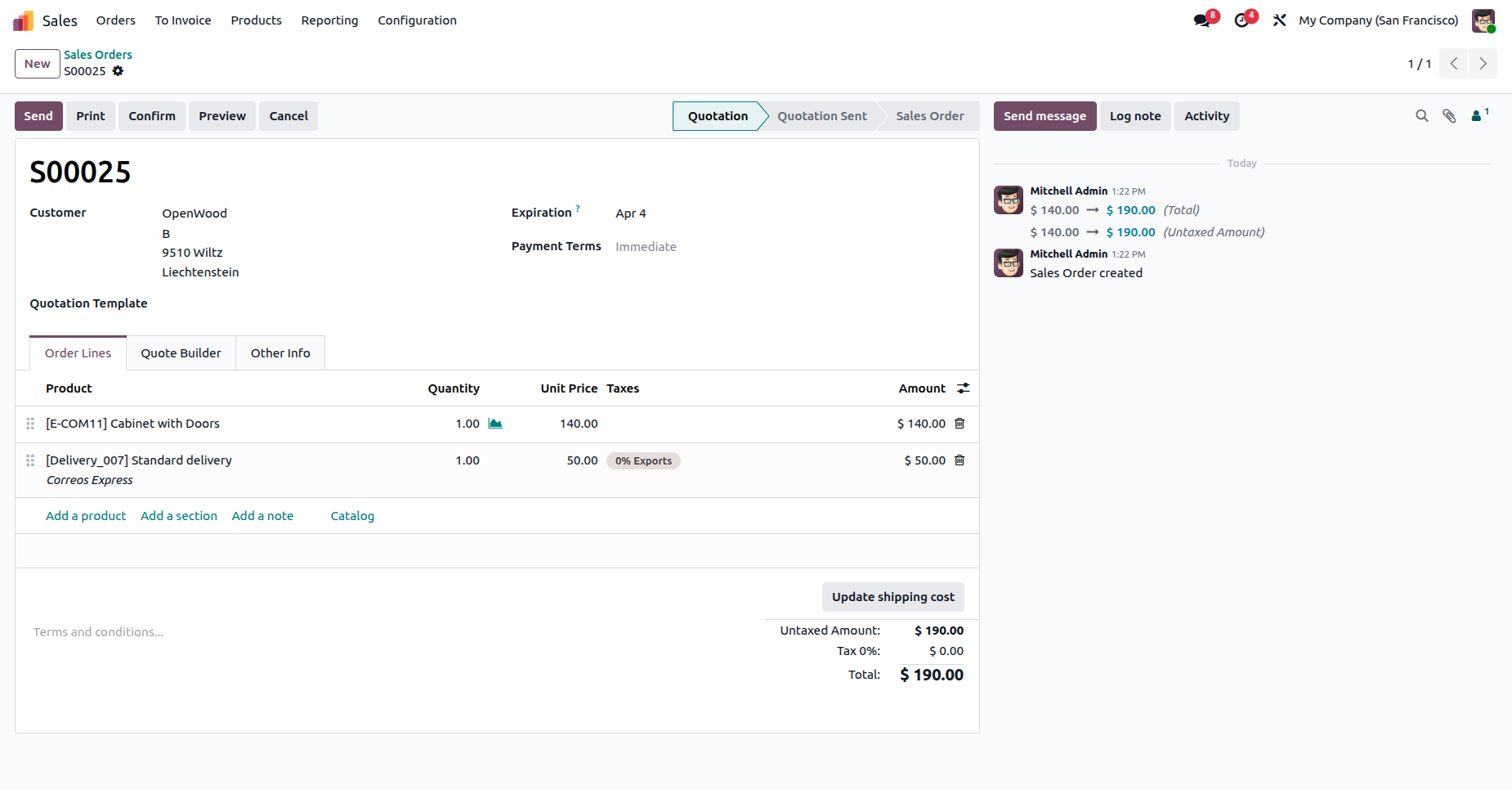Image resolution: width=1512 pixels, height=790 pixels.
Task: Open the S00025 gear actions menu
Action: coord(118,71)
